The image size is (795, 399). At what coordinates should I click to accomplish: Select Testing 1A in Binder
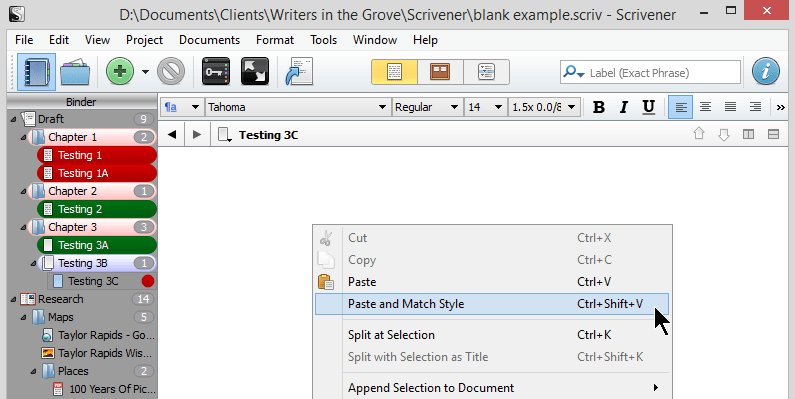coord(97,173)
